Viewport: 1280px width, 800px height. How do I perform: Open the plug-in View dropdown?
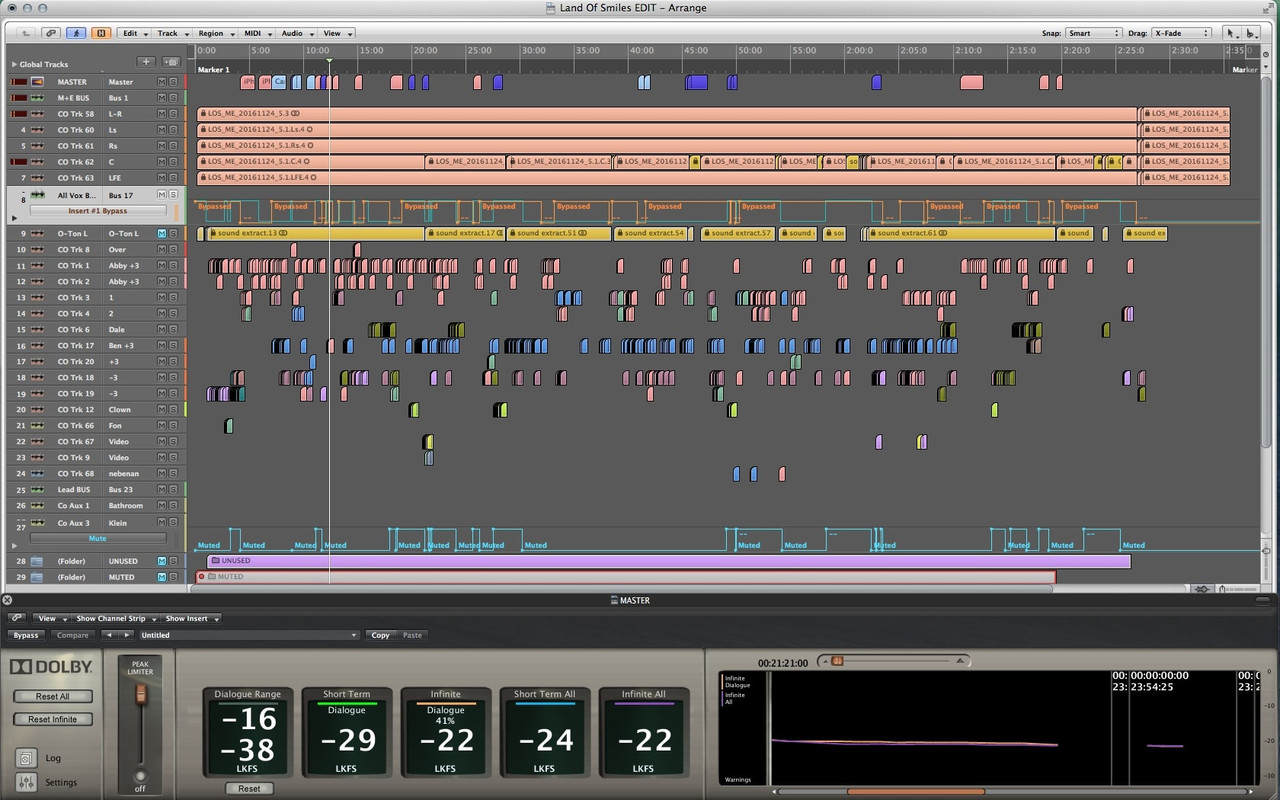click(50, 618)
